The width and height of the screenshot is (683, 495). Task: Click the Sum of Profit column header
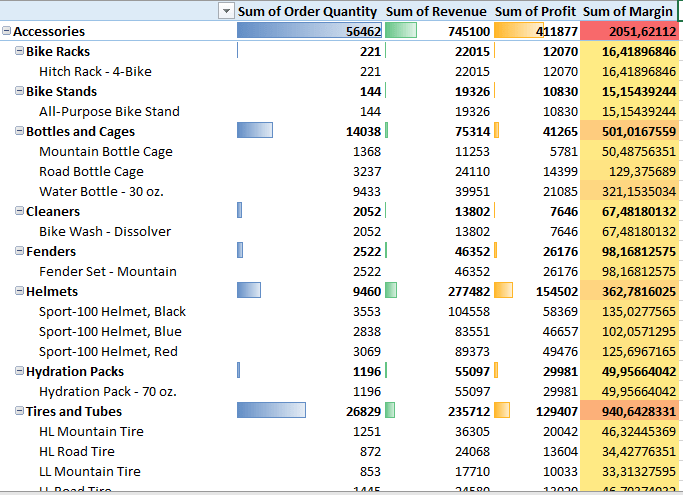536,11
